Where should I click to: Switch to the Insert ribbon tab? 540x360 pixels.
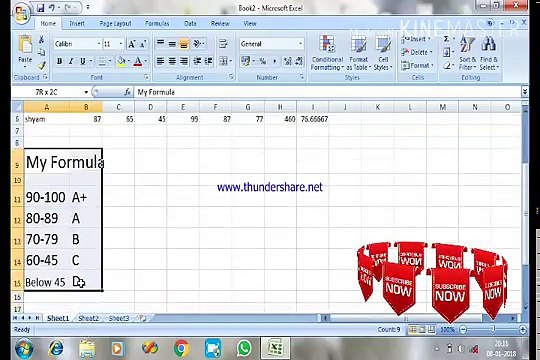77,23
